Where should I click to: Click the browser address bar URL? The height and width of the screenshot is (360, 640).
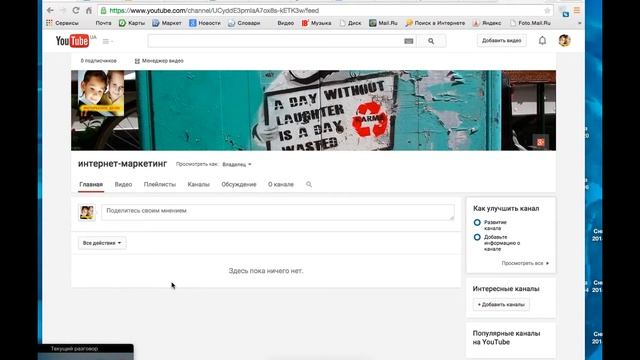[214, 11]
